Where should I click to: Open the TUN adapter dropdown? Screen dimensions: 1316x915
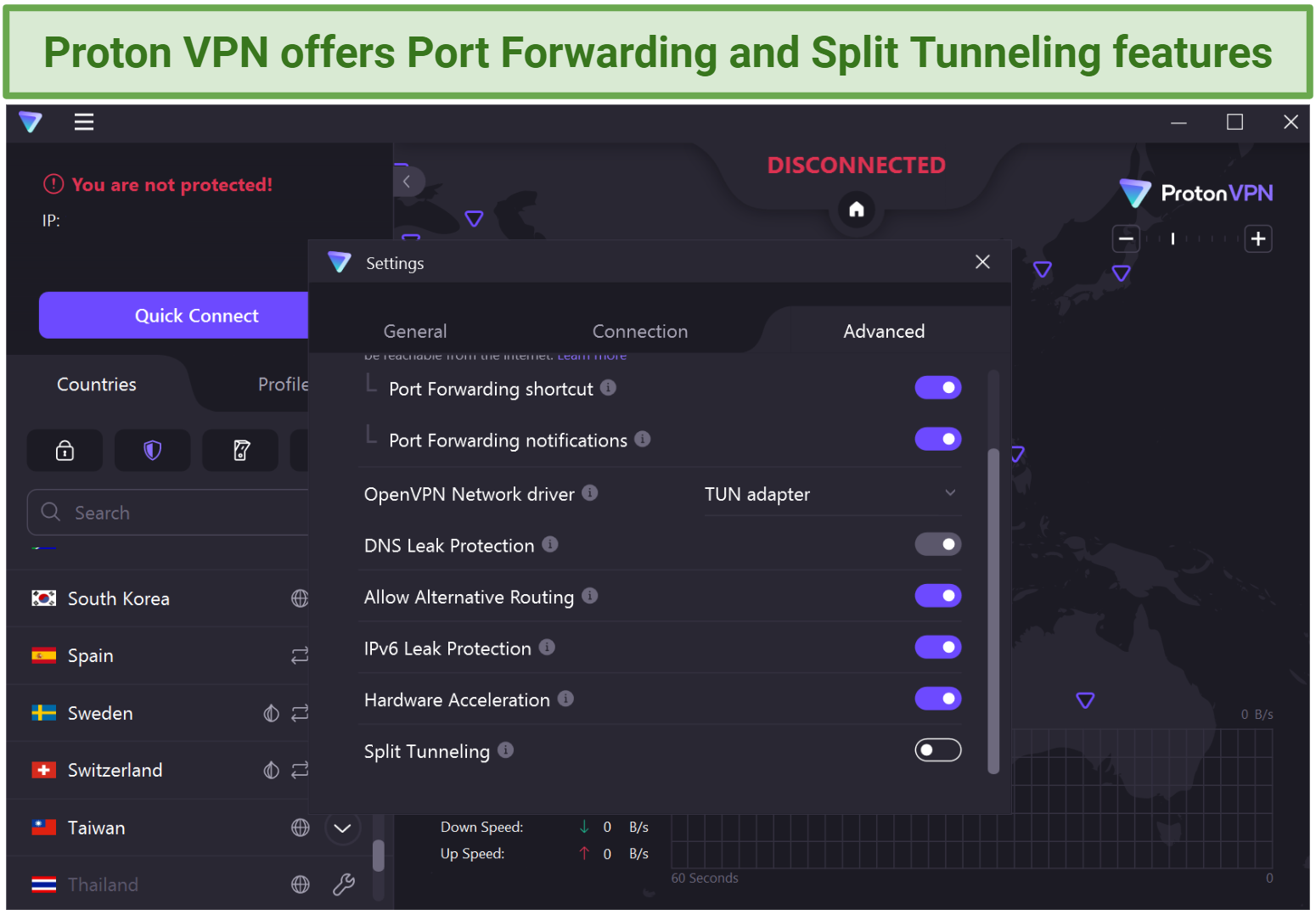[x=831, y=494]
